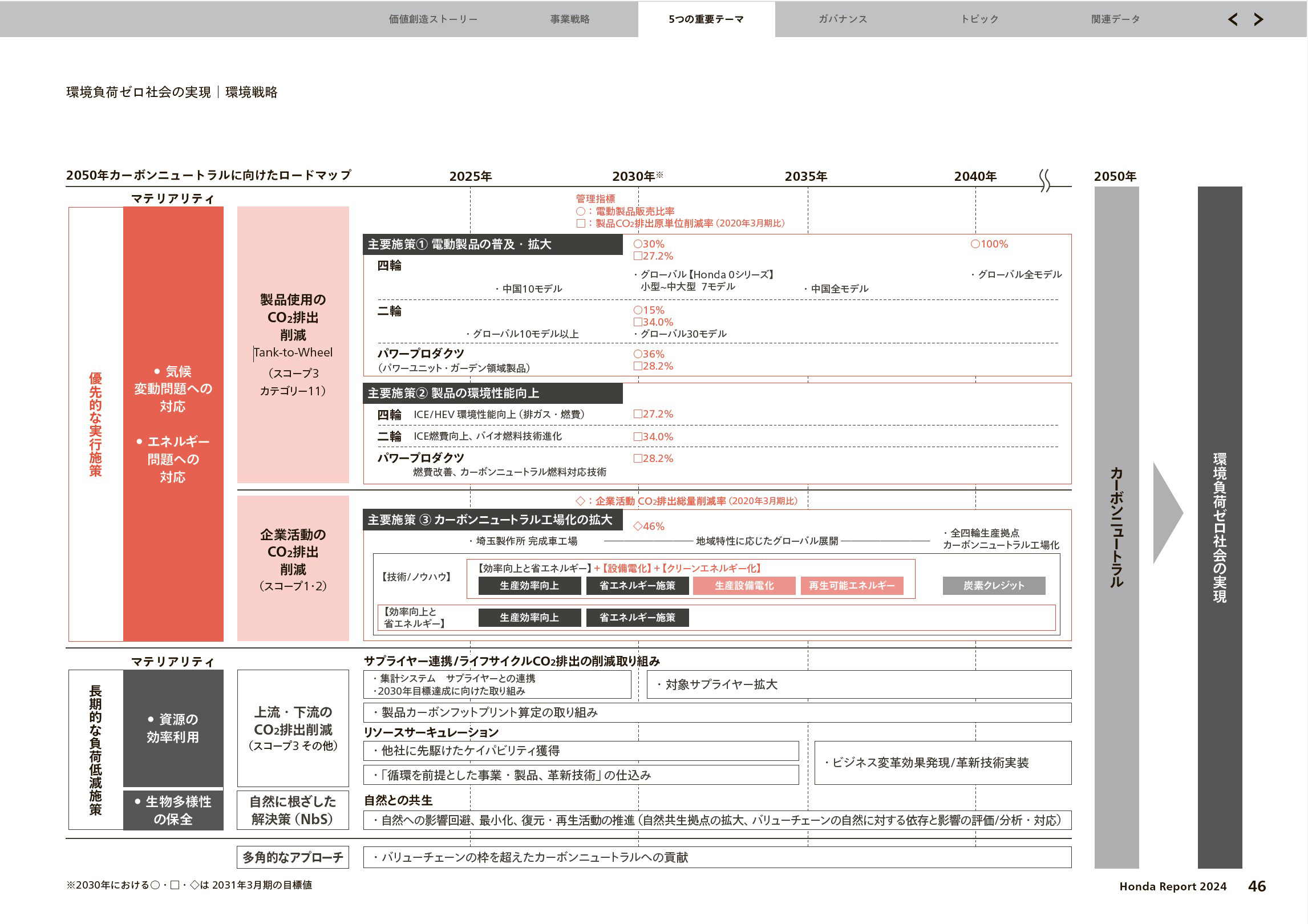
Task: Click the 上流・下流のCO2排出削減 box
Action: tap(293, 728)
